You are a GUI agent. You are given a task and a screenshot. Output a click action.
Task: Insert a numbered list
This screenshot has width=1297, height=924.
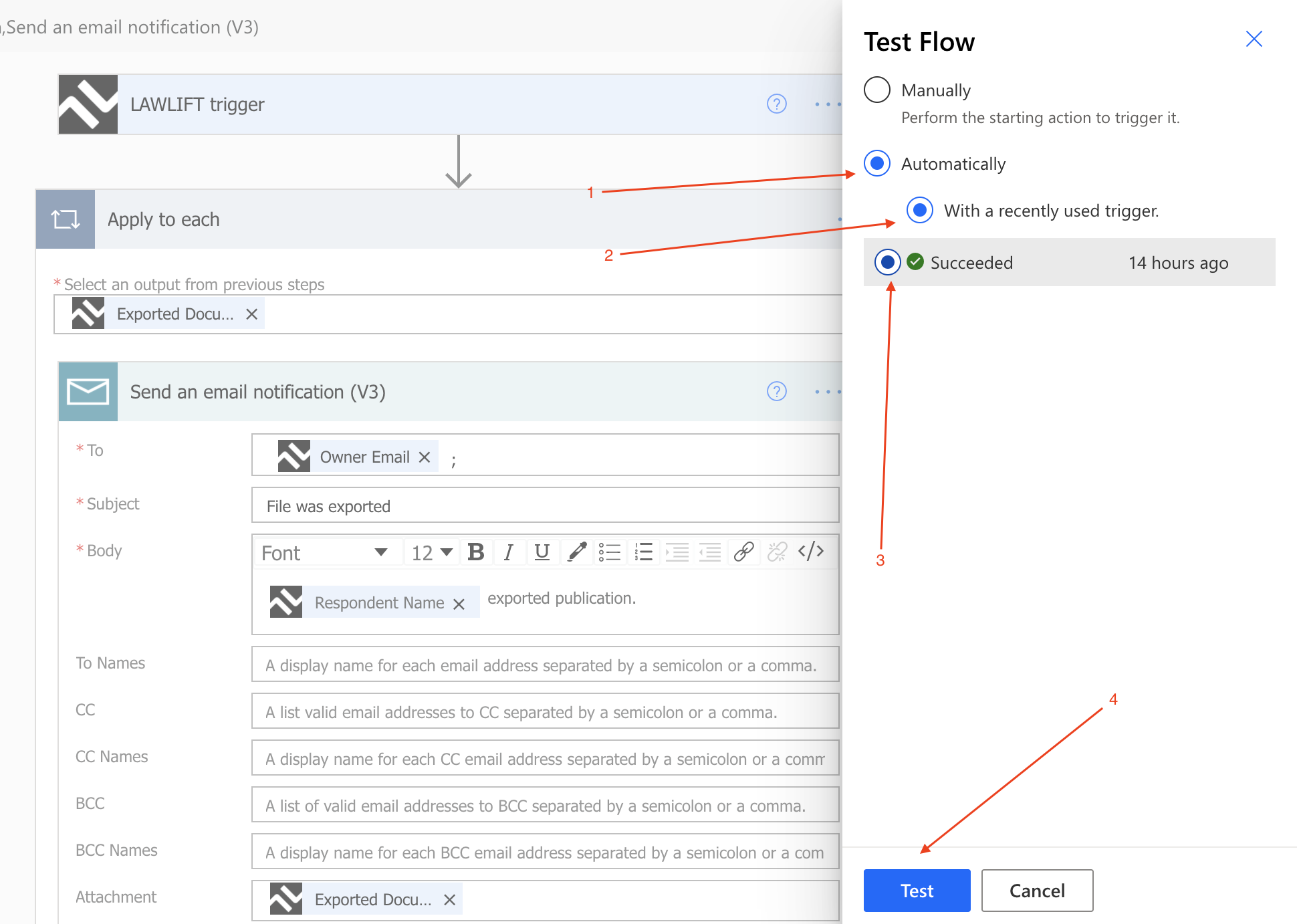pyautogui.click(x=643, y=552)
